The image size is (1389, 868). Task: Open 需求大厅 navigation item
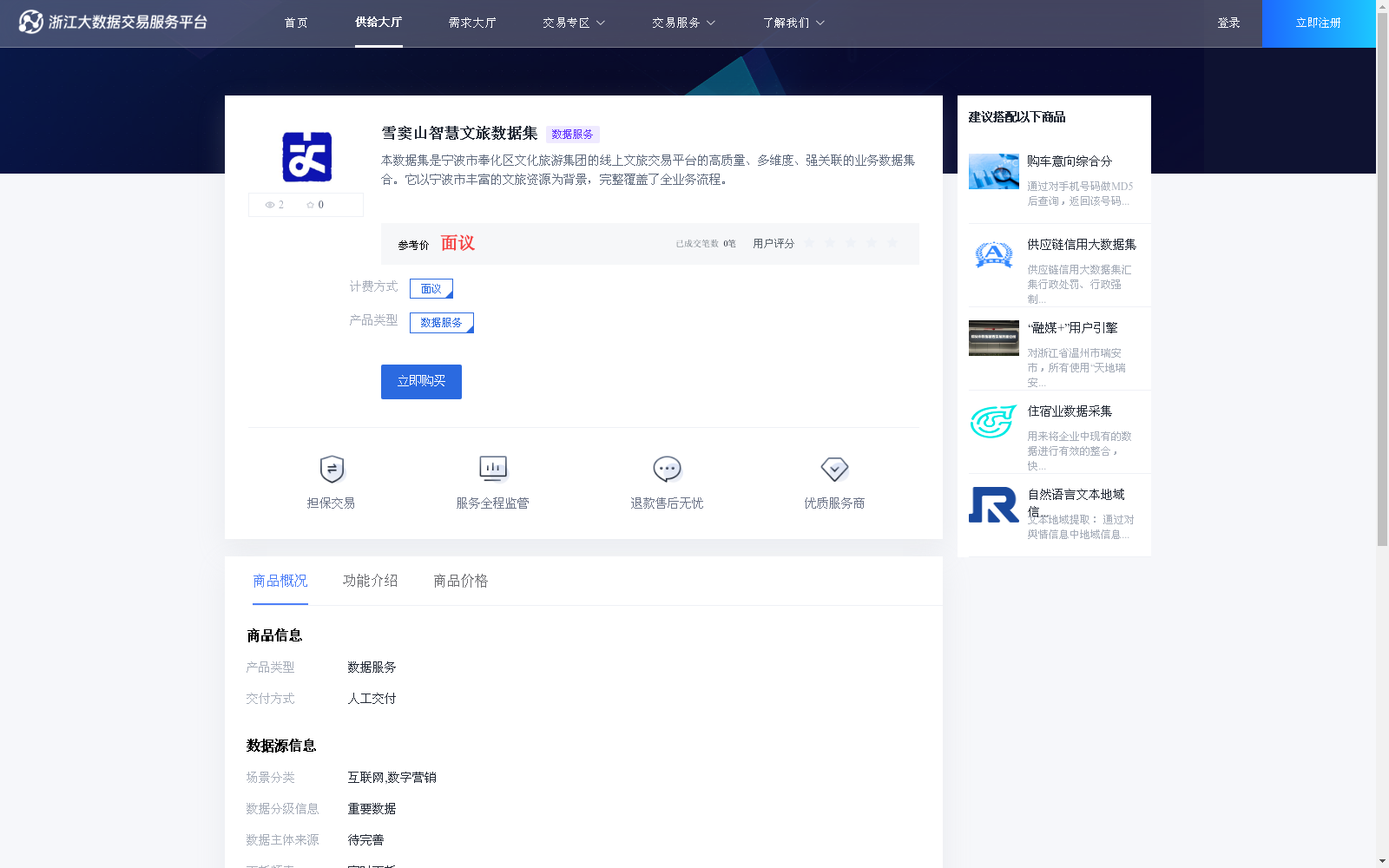click(x=472, y=23)
